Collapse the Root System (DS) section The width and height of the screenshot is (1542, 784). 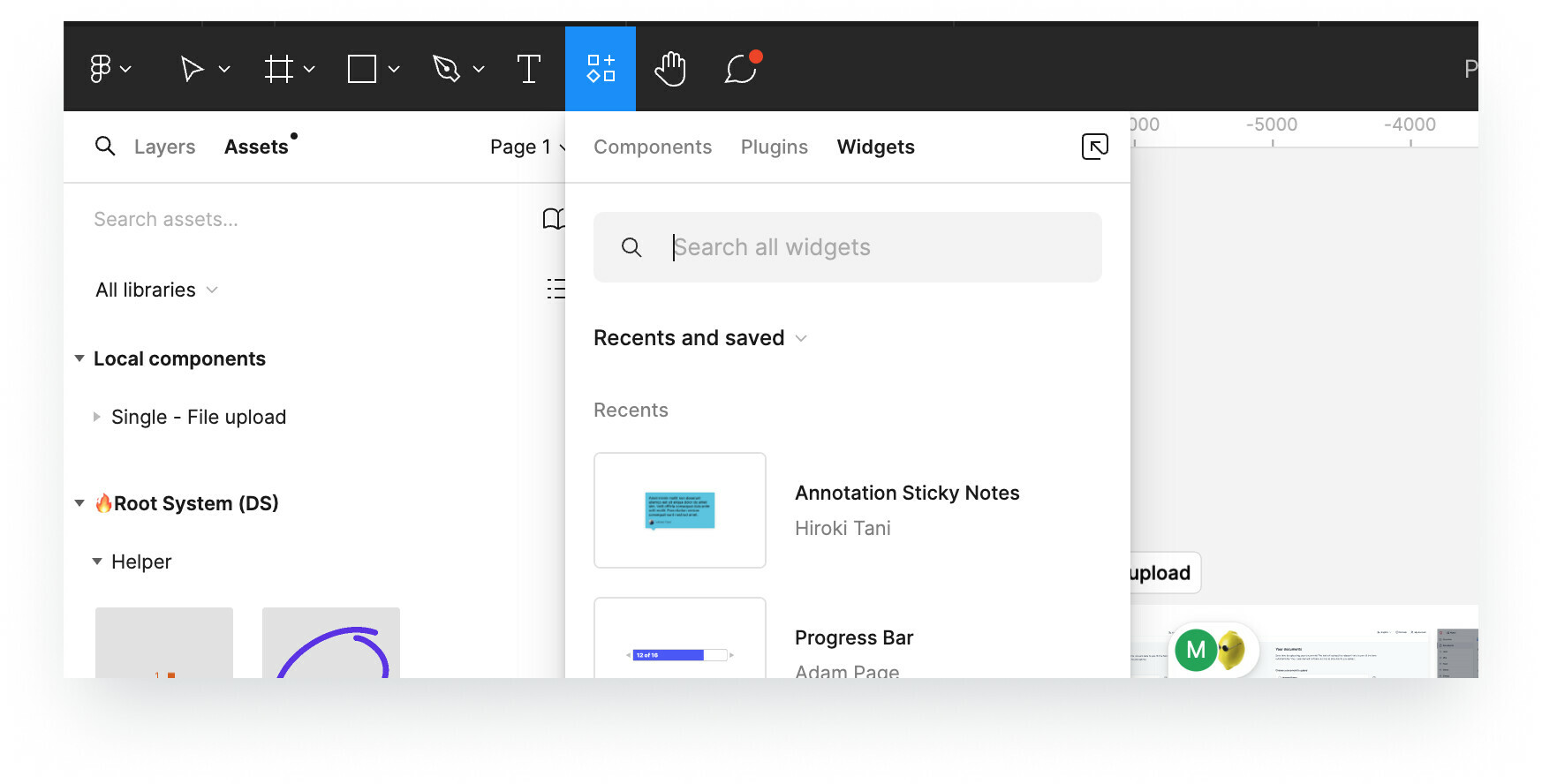(79, 503)
